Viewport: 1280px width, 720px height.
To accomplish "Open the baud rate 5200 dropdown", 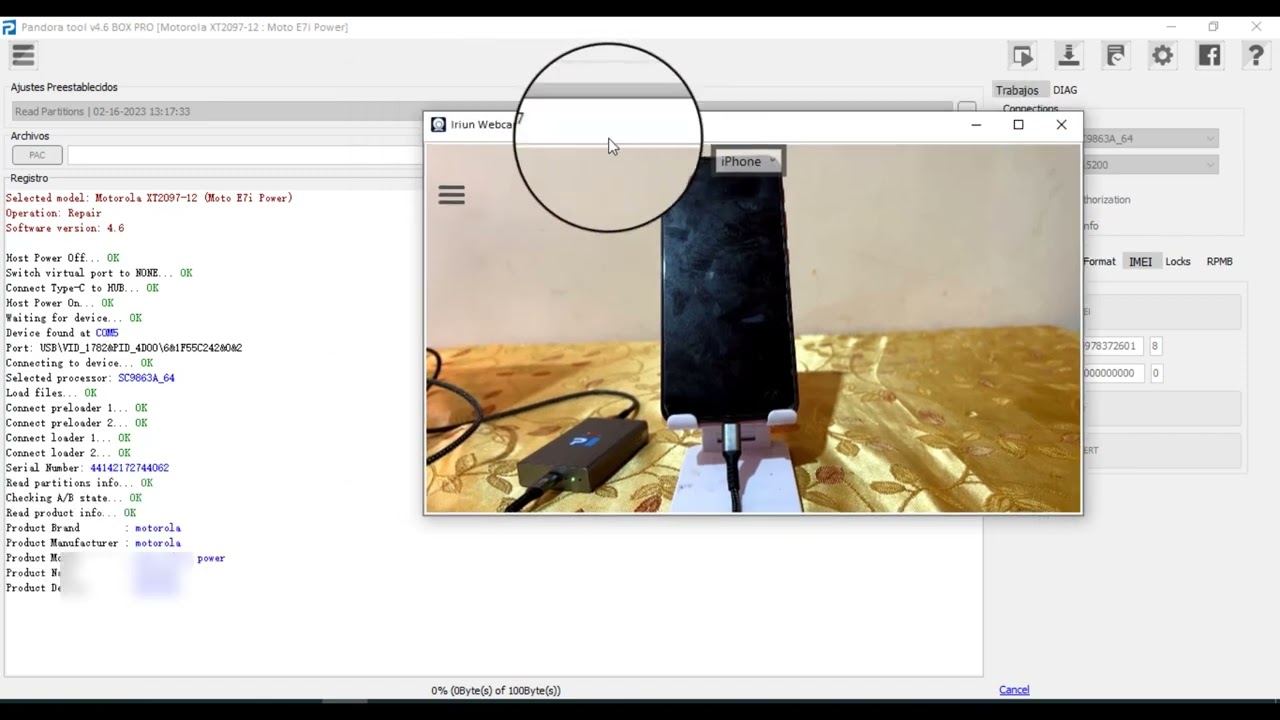I will click(1150, 165).
